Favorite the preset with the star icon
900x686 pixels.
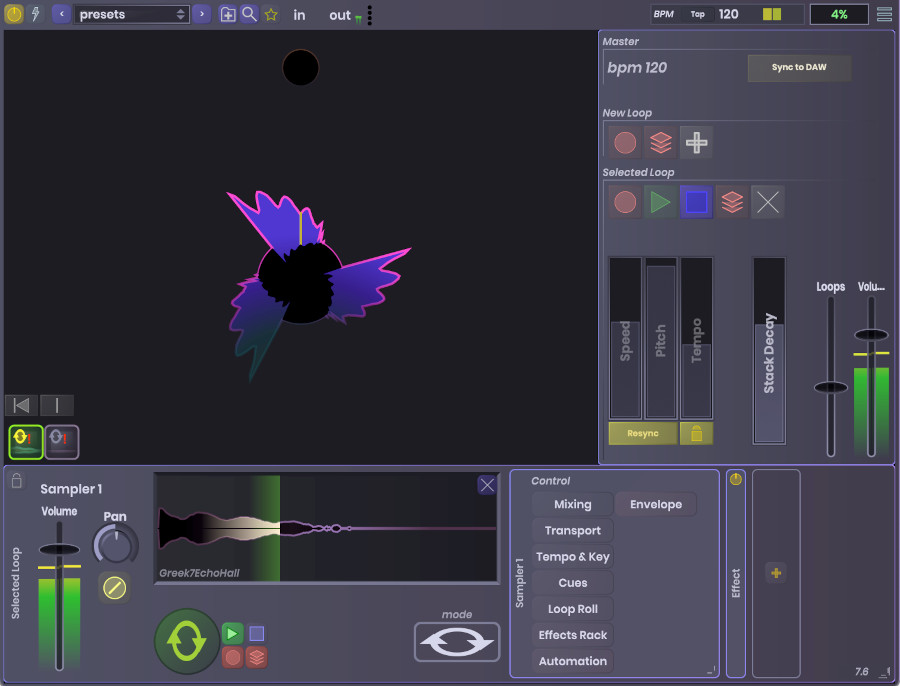pos(271,15)
